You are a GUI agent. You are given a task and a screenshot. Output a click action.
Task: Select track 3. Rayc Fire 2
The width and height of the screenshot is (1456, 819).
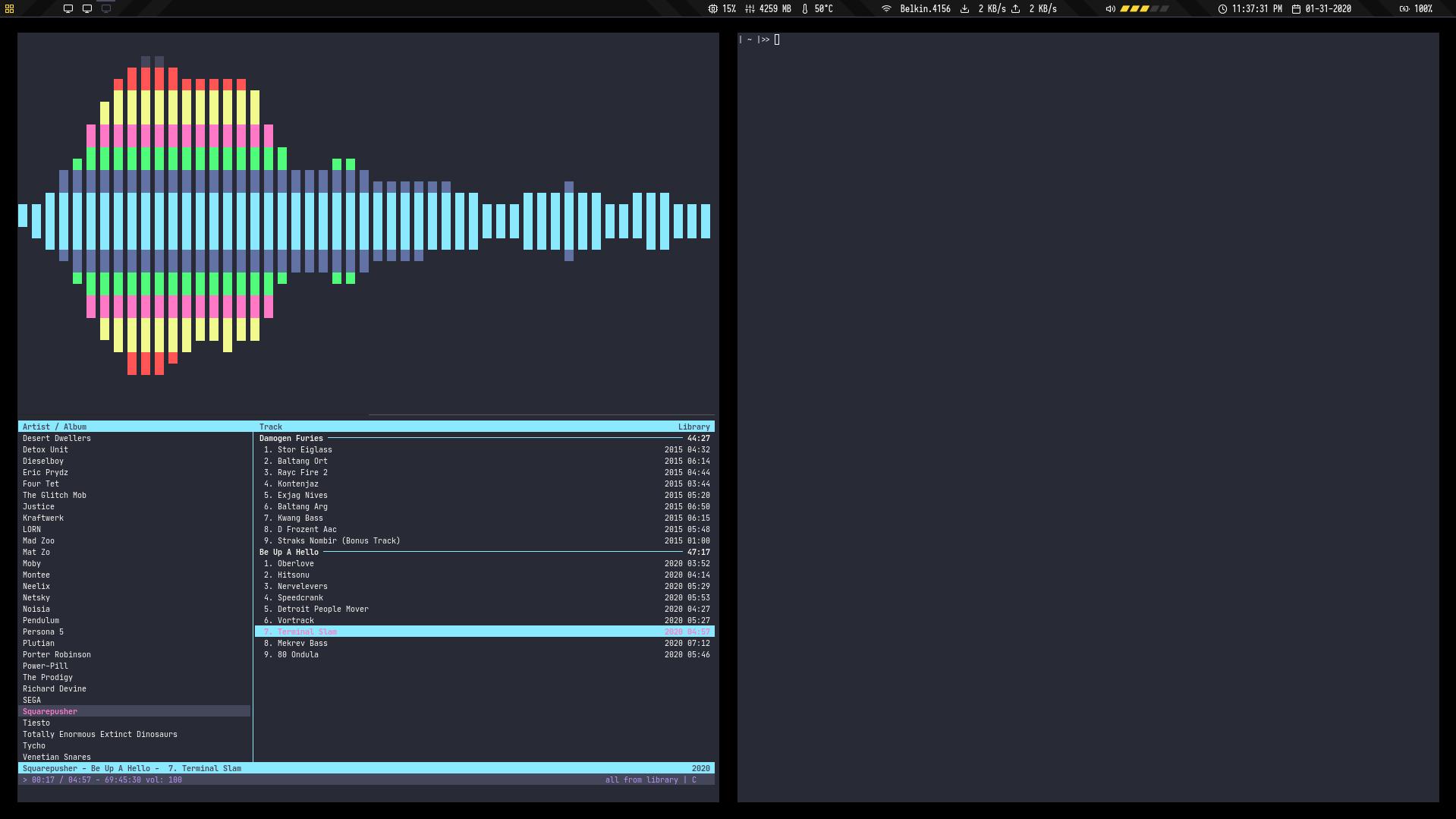point(485,472)
